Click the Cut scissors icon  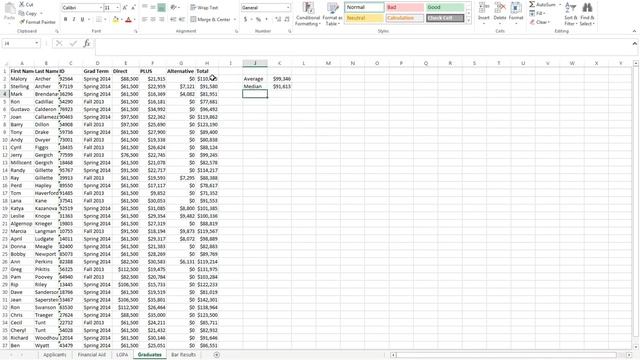coord(22,4)
